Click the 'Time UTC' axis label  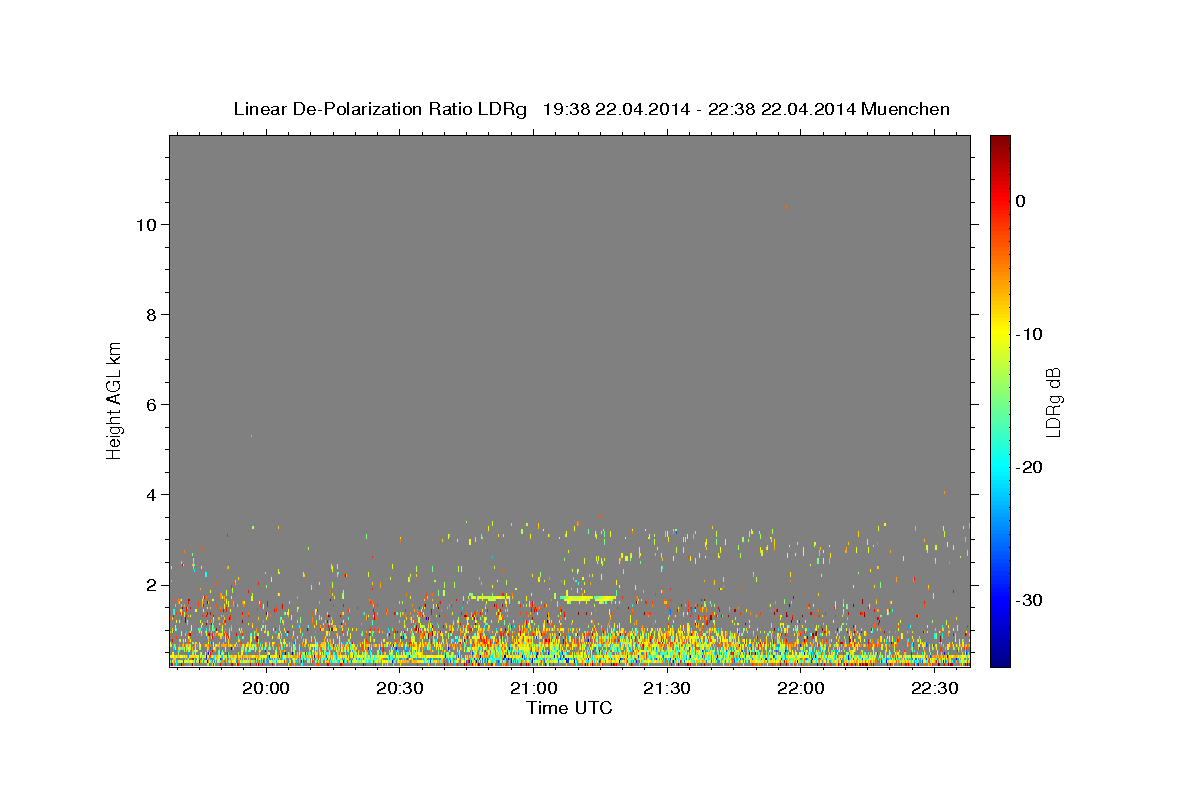569,708
